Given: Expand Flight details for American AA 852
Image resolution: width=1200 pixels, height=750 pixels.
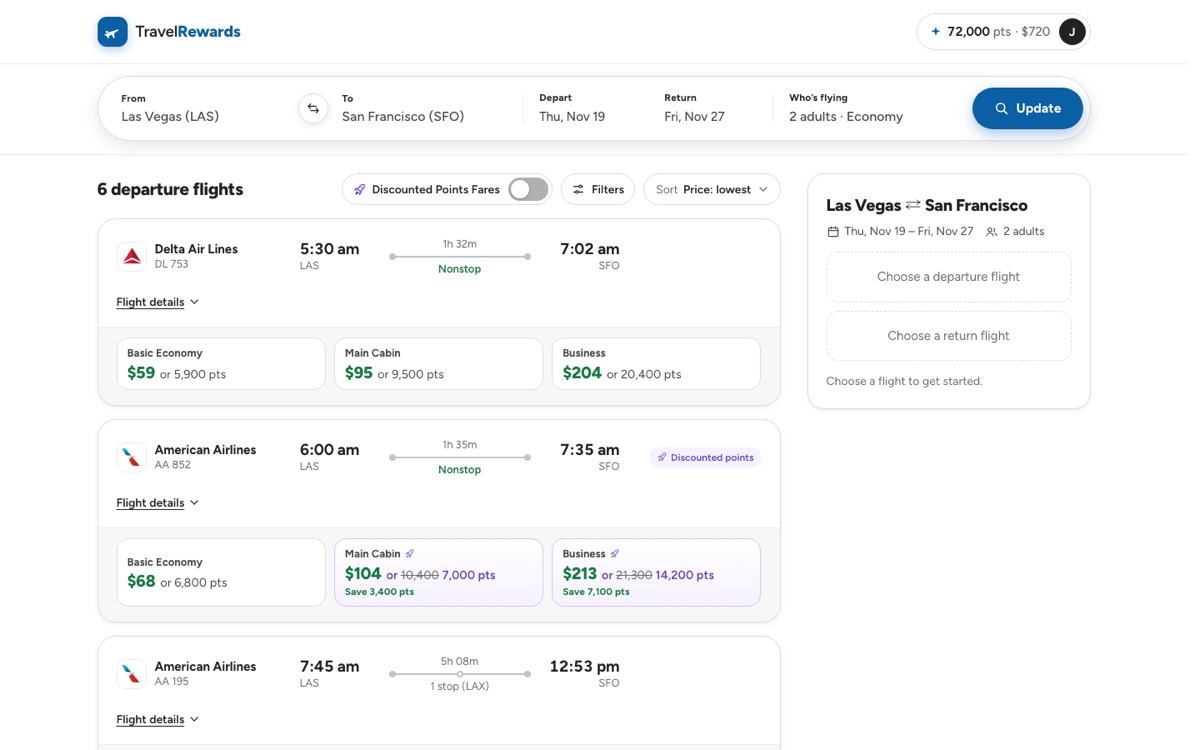Looking at the screenshot, I should click(158, 503).
